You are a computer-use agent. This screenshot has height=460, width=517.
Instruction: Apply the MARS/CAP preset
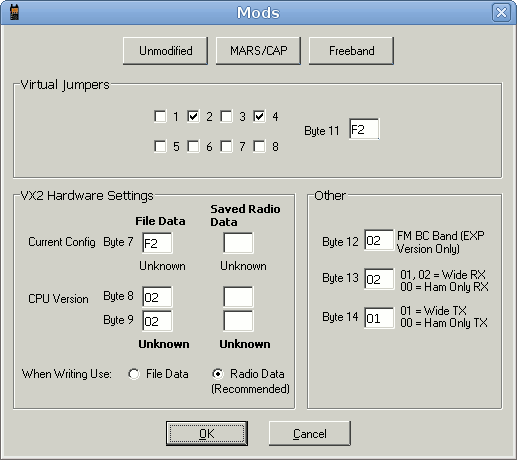[258, 51]
